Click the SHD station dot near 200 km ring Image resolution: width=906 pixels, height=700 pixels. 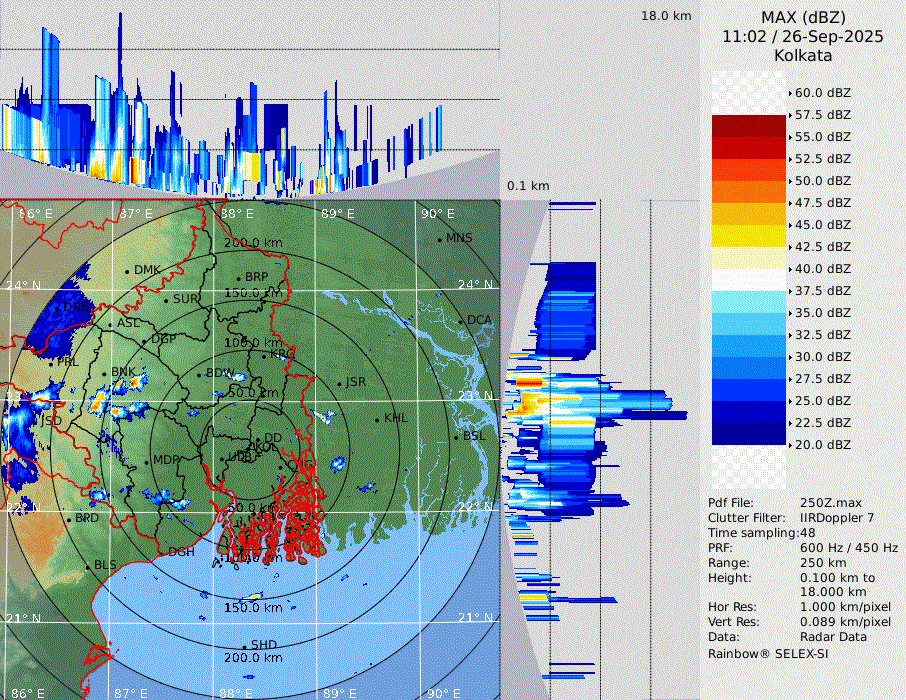click(x=244, y=645)
